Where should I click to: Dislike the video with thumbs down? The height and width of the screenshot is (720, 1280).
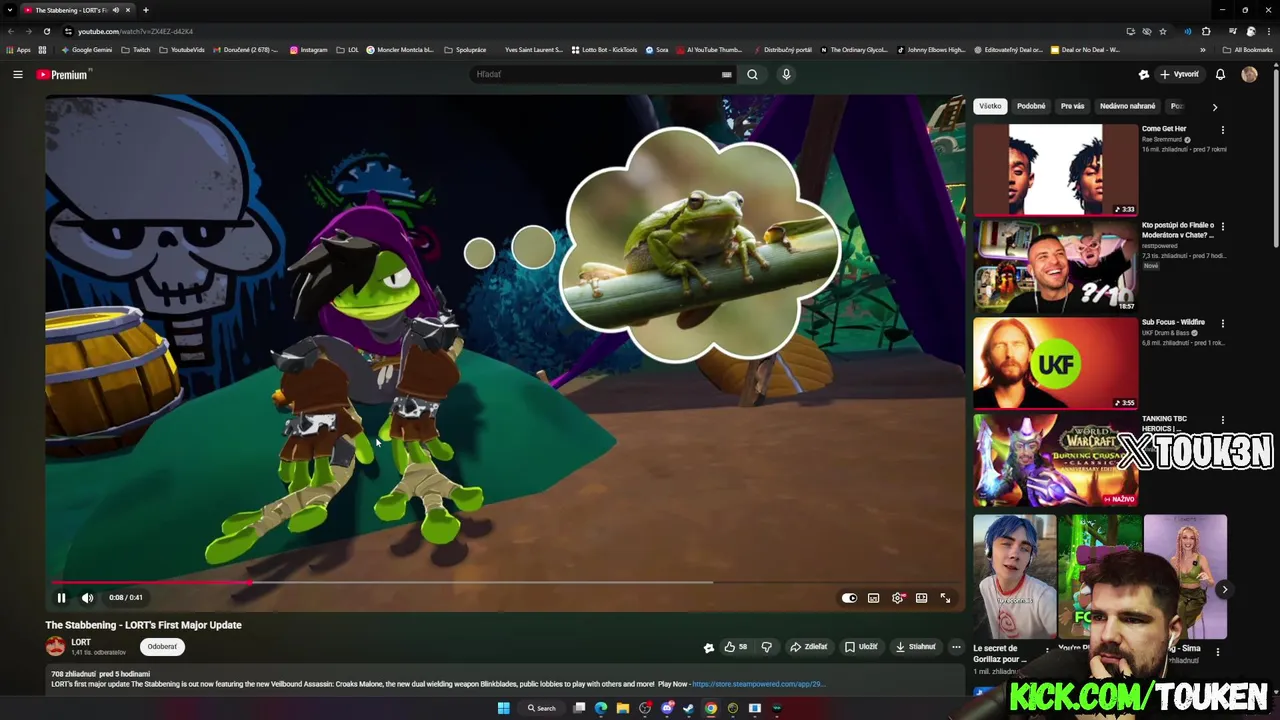pyautogui.click(x=767, y=647)
